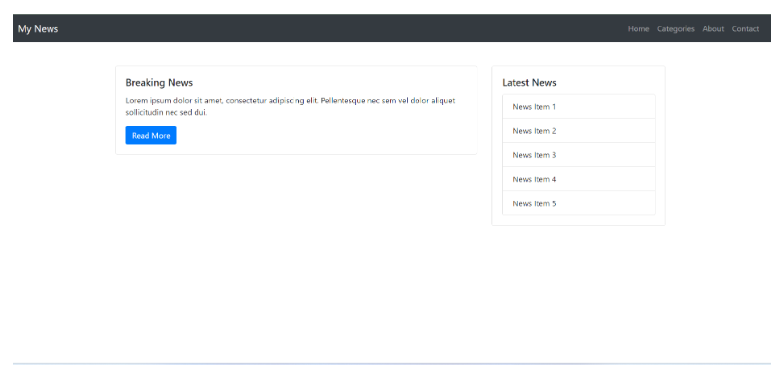The image size is (784, 376).
Task: Click the Breaking News heading
Action: pyautogui.click(x=159, y=82)
